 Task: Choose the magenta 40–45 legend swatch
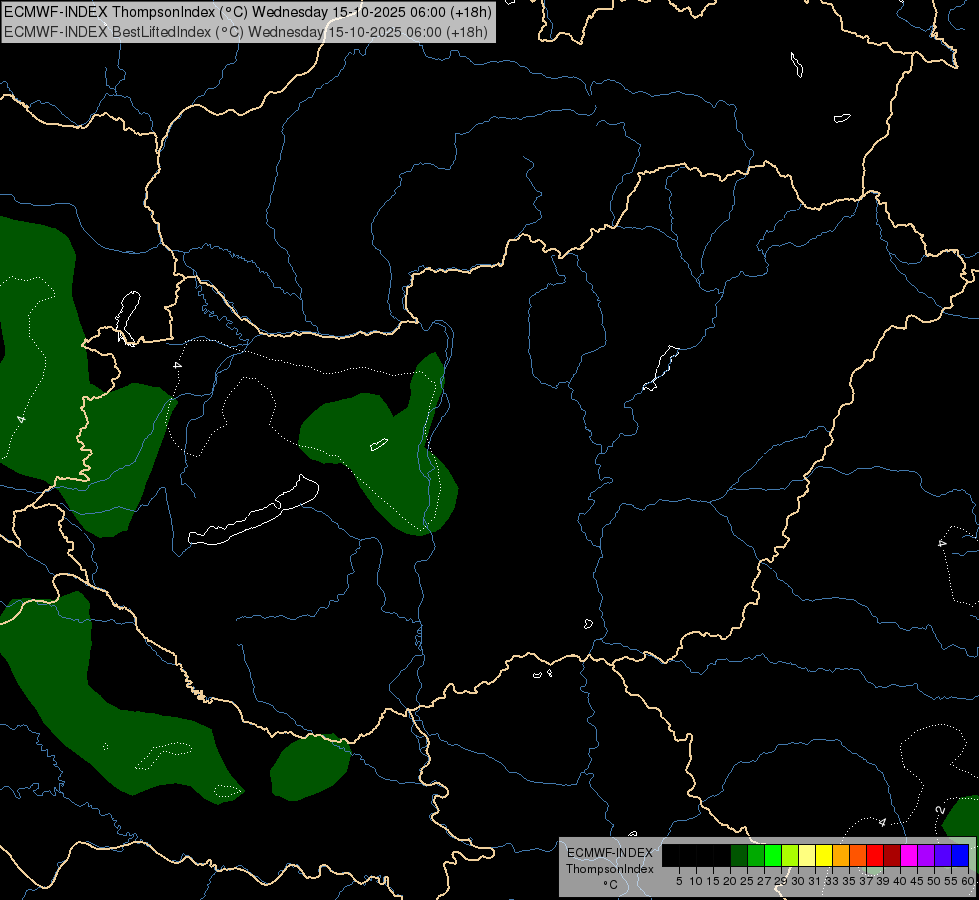[x=908, y=855]
